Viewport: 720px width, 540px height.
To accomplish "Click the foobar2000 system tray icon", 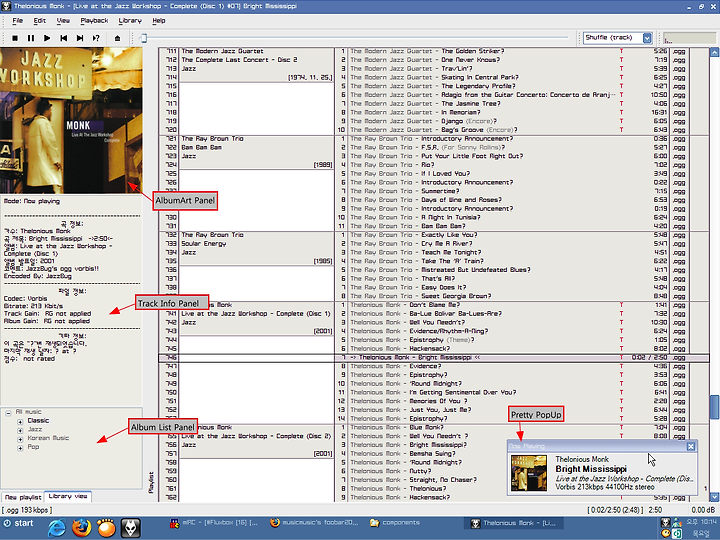I will point(665,522).
